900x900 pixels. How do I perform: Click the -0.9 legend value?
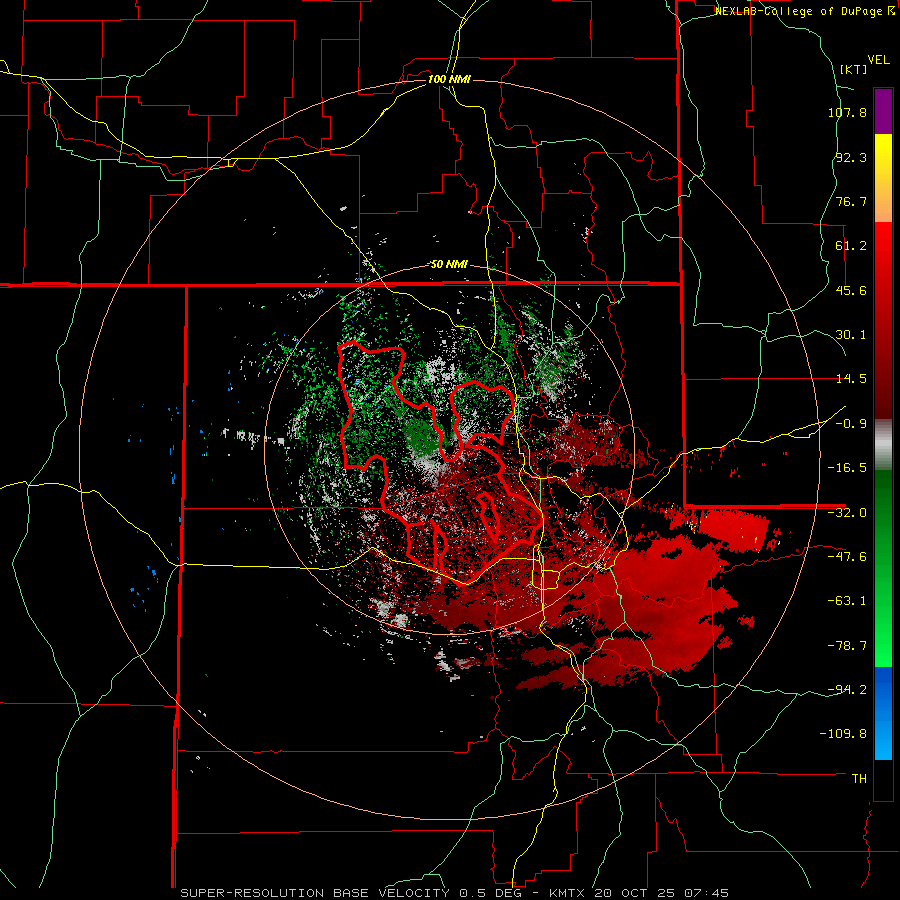pyautogui.click(x=851, y=424)
